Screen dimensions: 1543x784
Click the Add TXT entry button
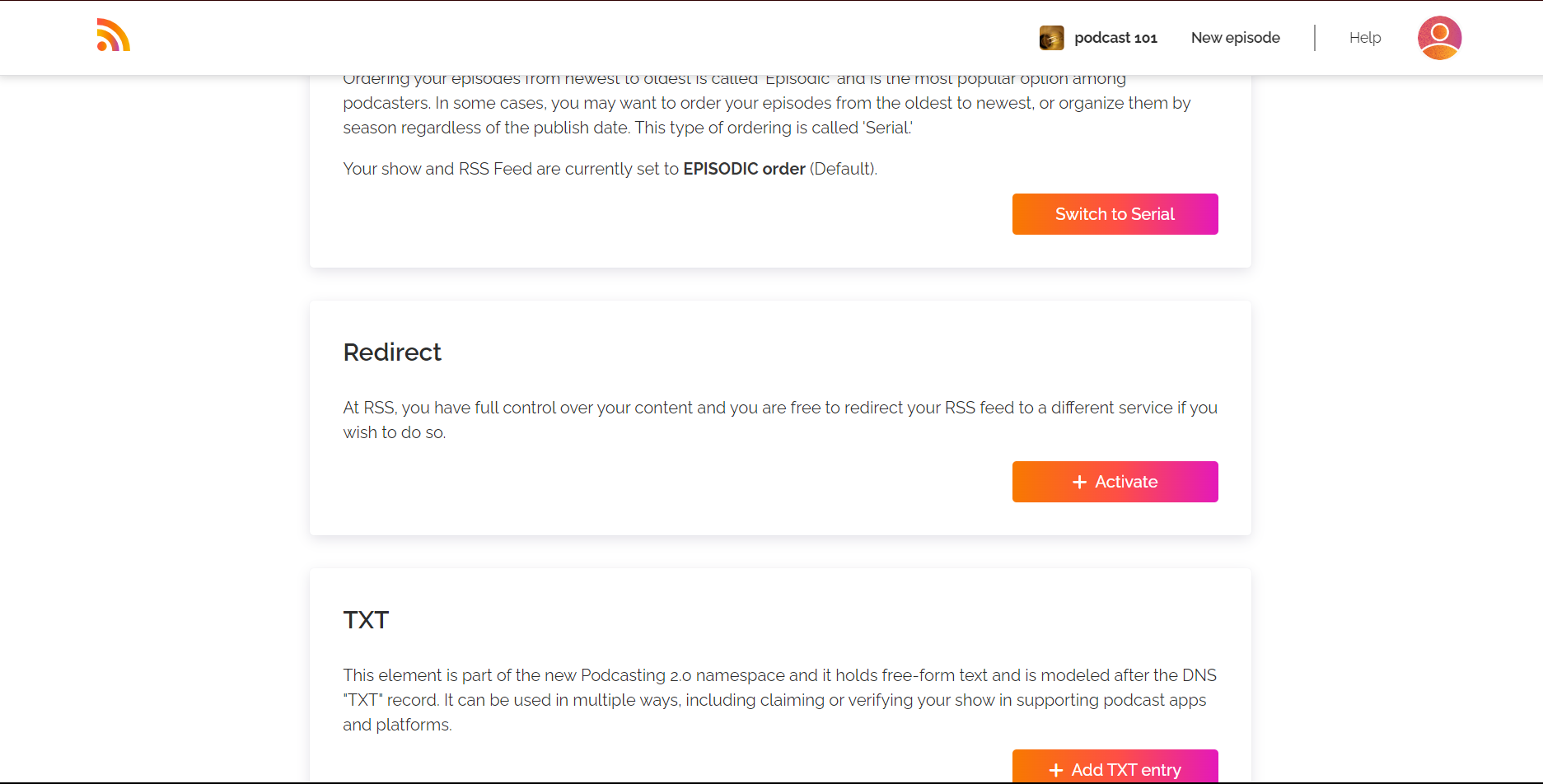click(1115, 767)
